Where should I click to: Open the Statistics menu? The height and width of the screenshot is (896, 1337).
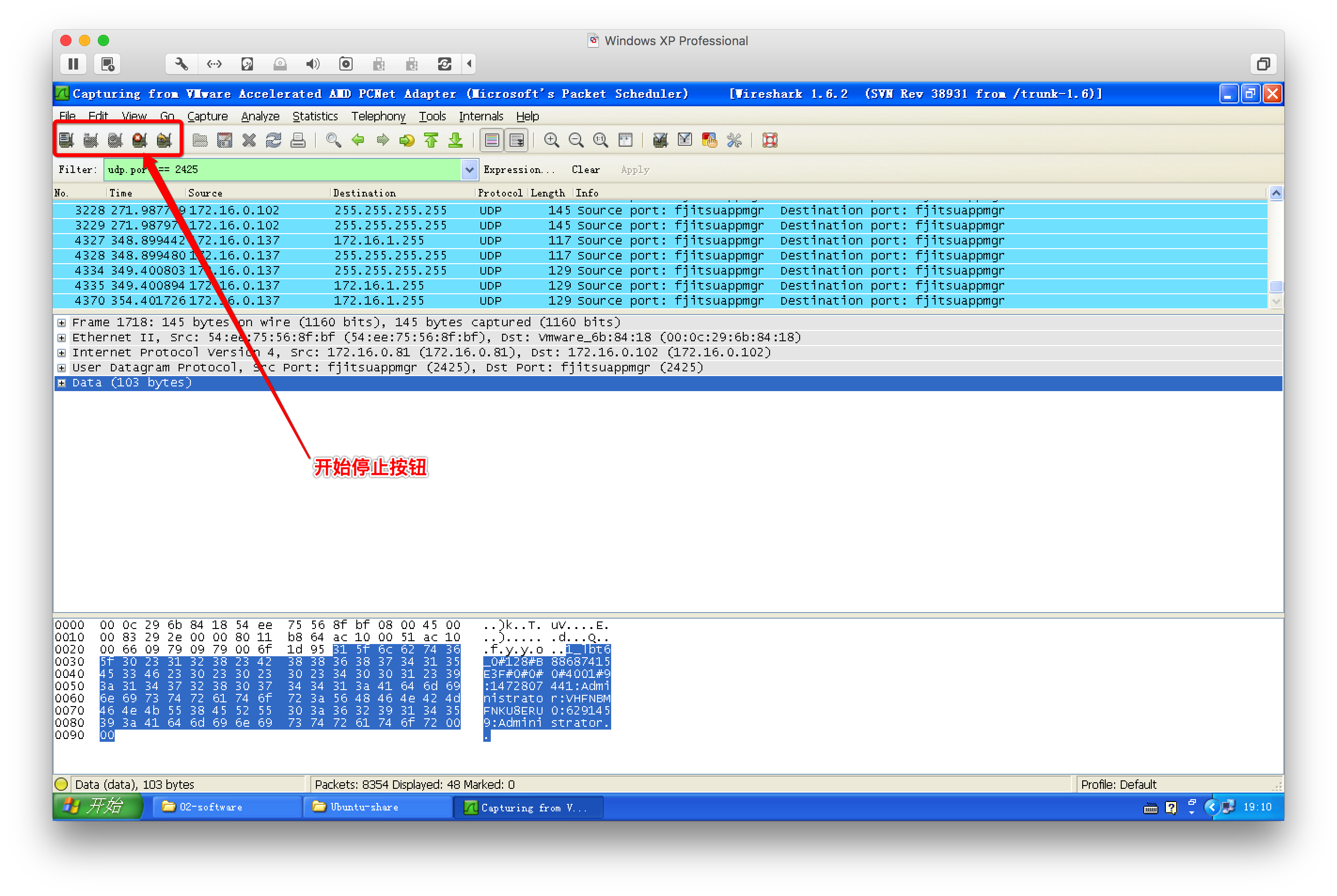point(315,117)
